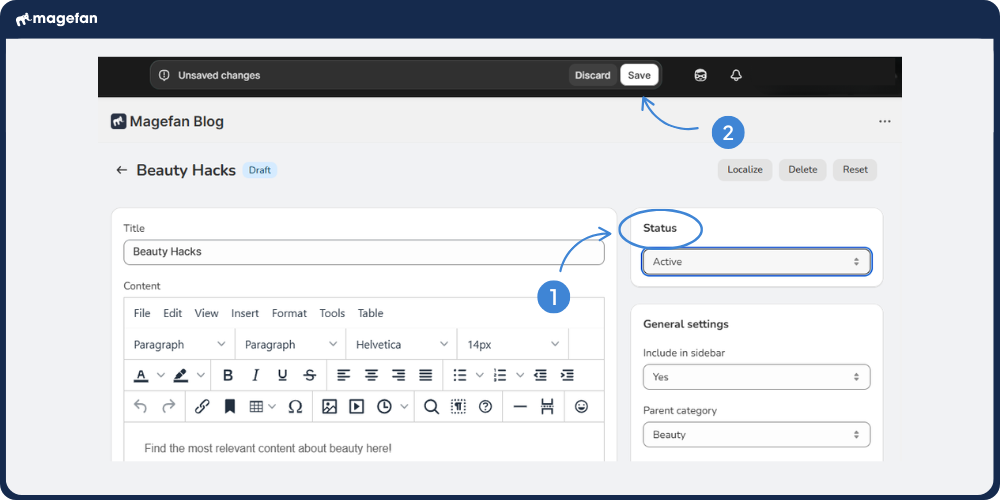Open the text color picker arrow
This screenshot has width=1000, height=500.
(x=160, y=376)
